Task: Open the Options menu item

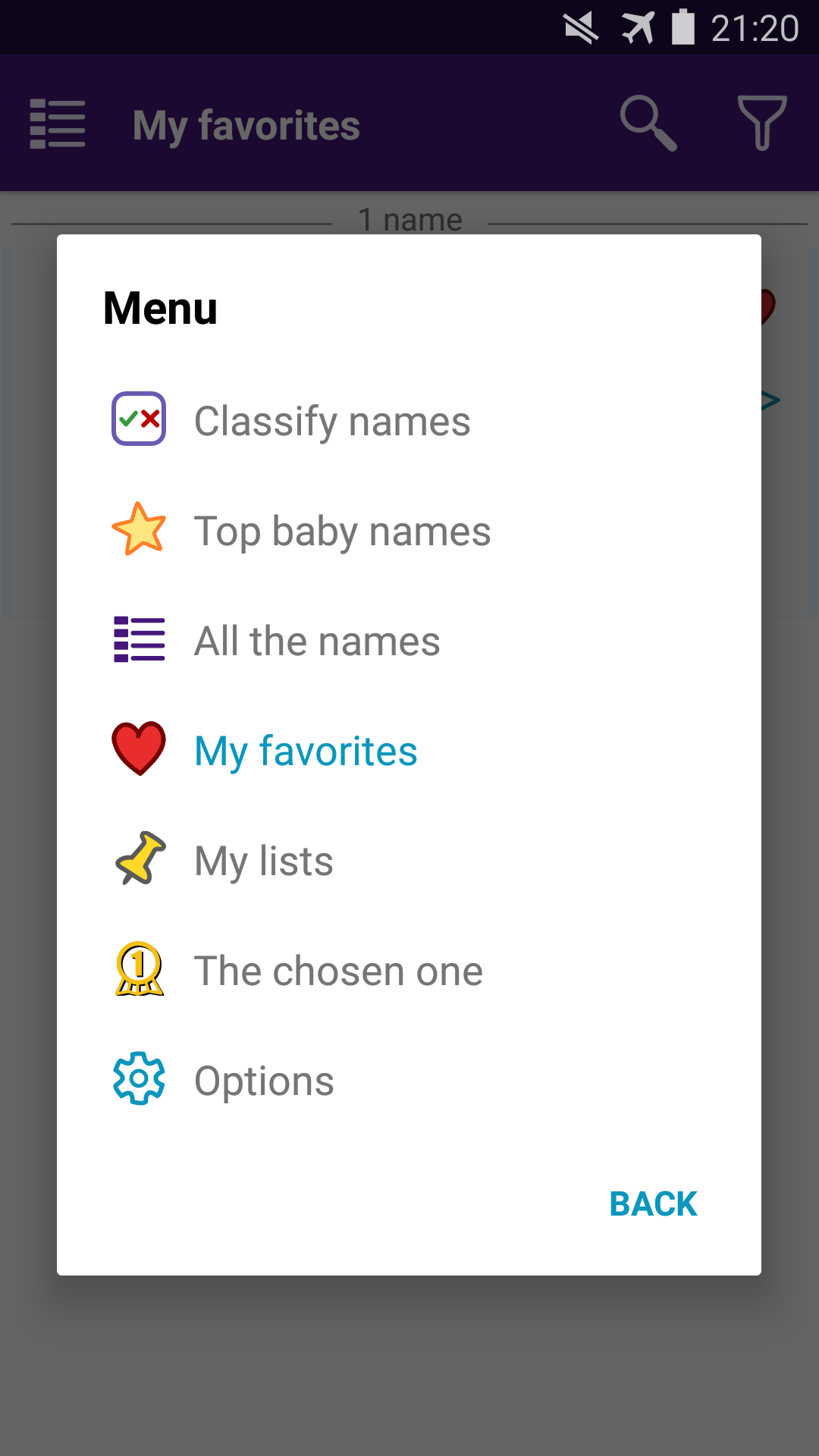Action: [264, 1081]
